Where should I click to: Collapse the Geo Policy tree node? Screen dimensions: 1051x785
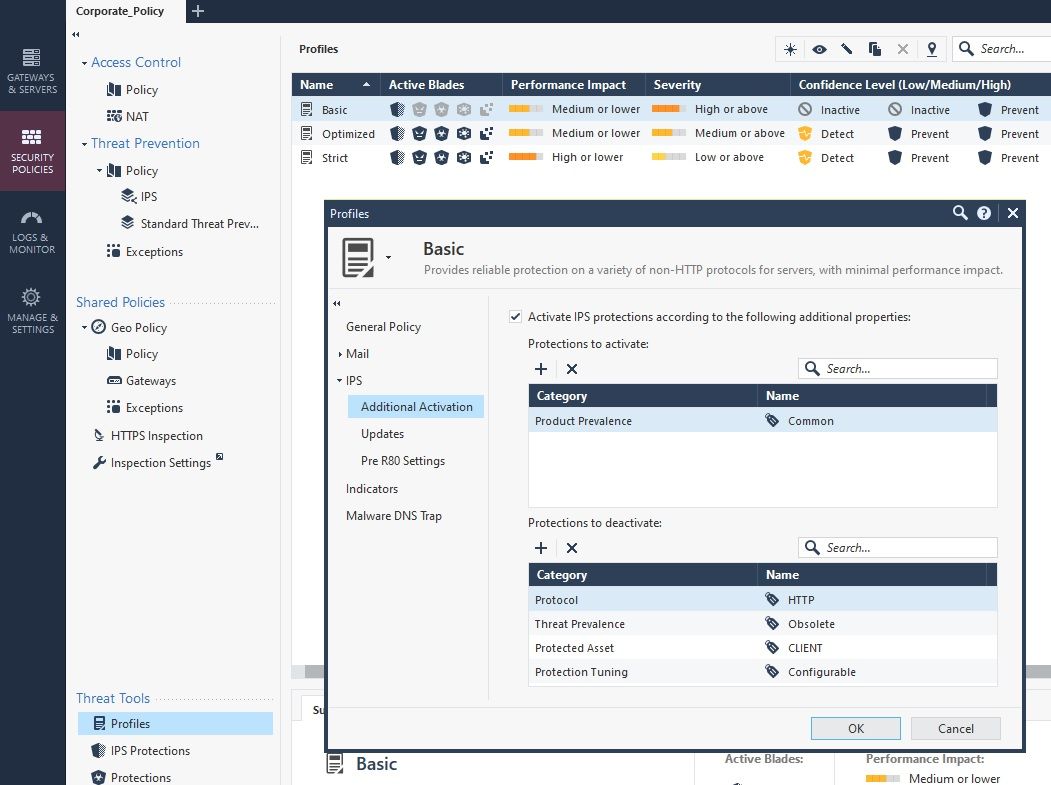click(x=85, y=328)
